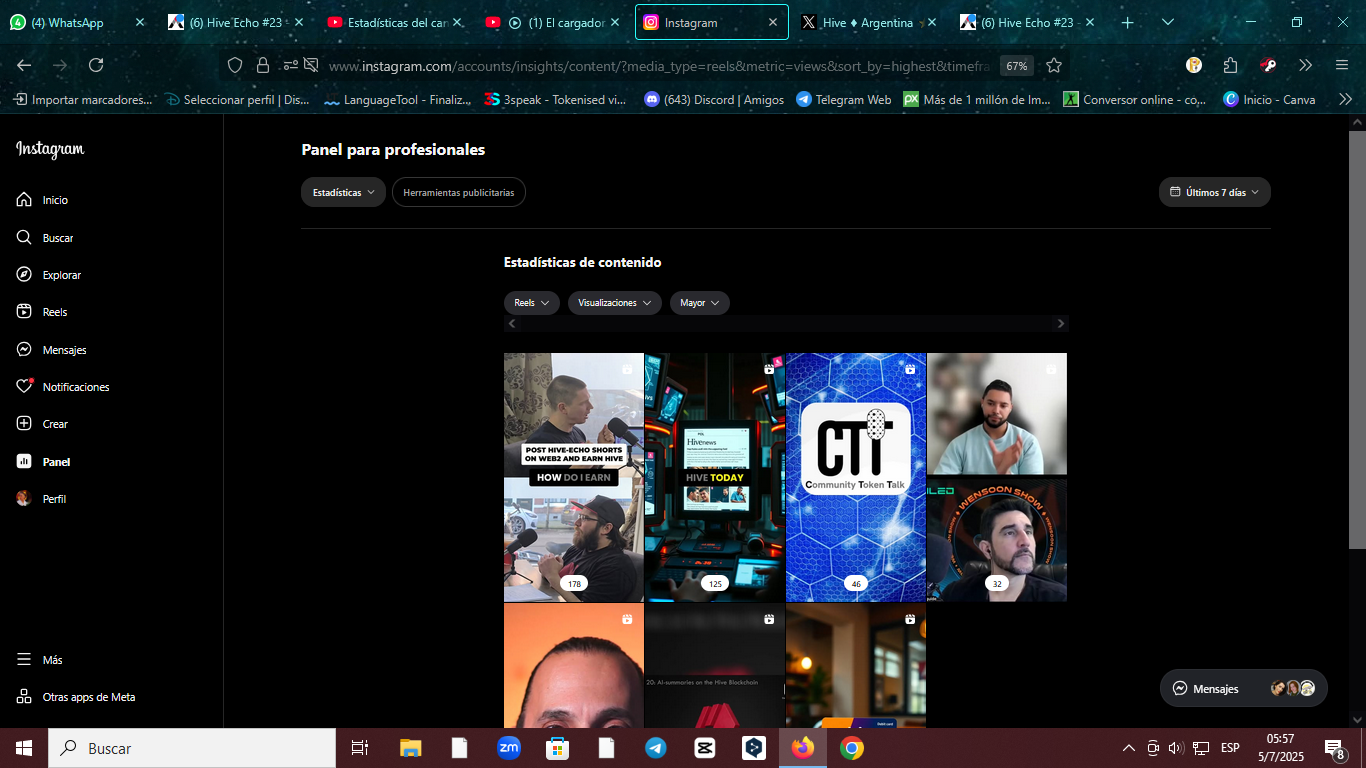The height and width of the screenshot is (768, 1366).
Task: Open the Firefox application menu
Action: 1342,65
